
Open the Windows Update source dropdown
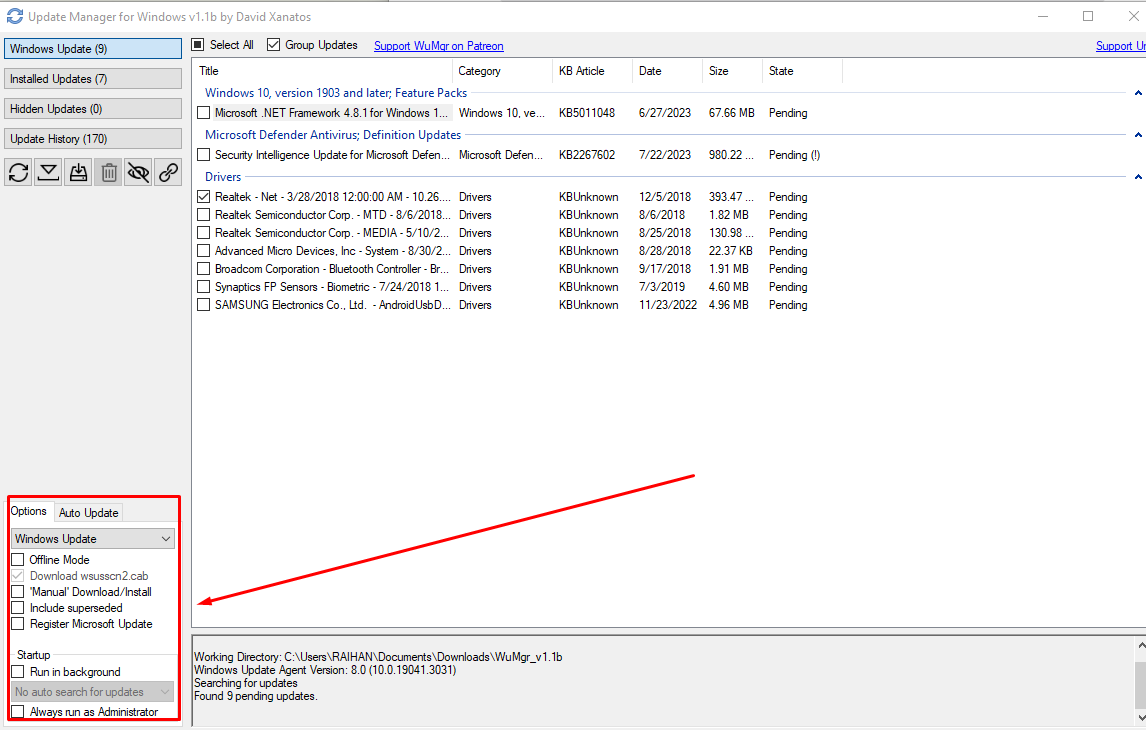[93, 539]
